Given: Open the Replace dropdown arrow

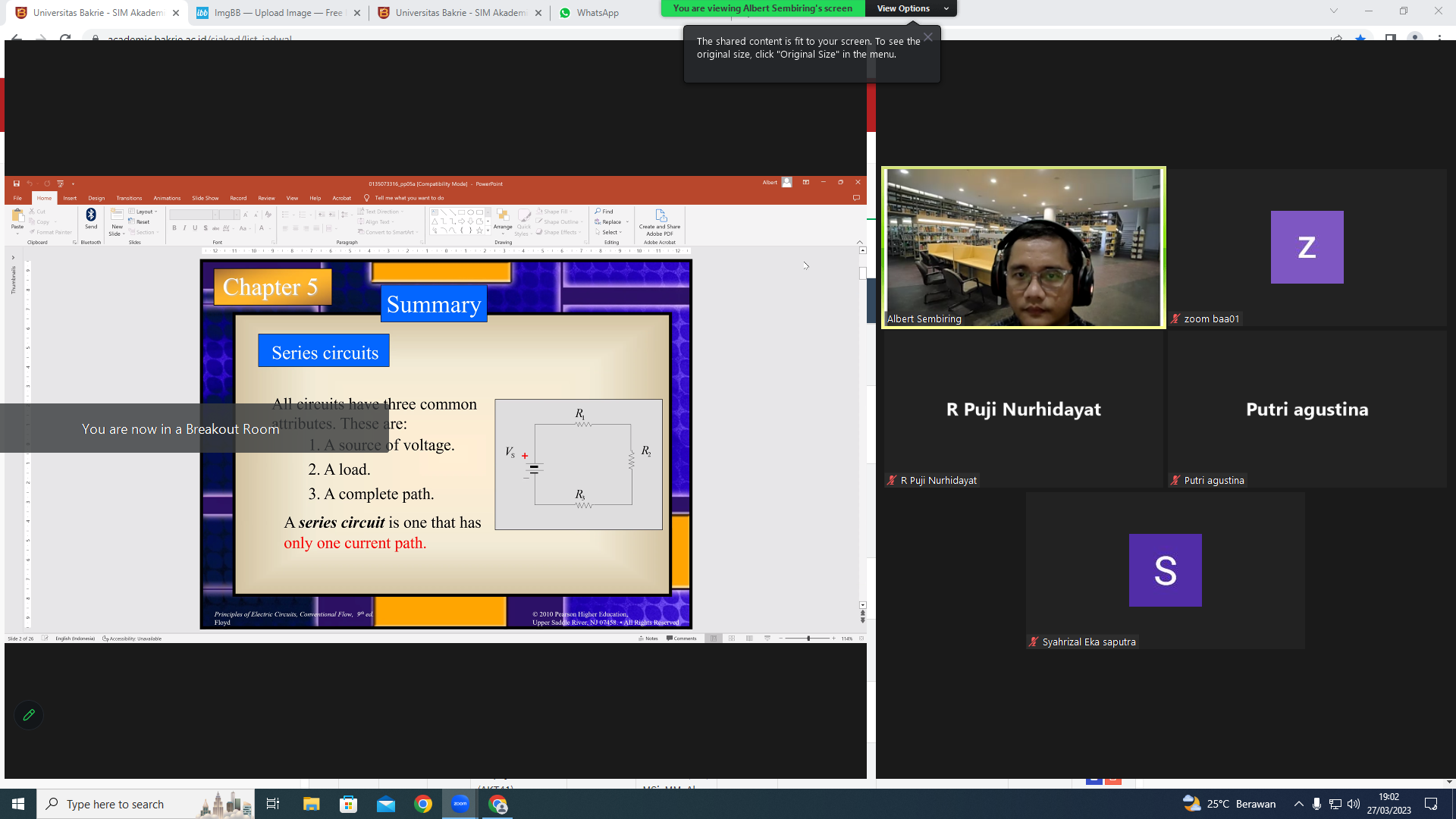Looking at the screenshot, I should coord(627,222).
